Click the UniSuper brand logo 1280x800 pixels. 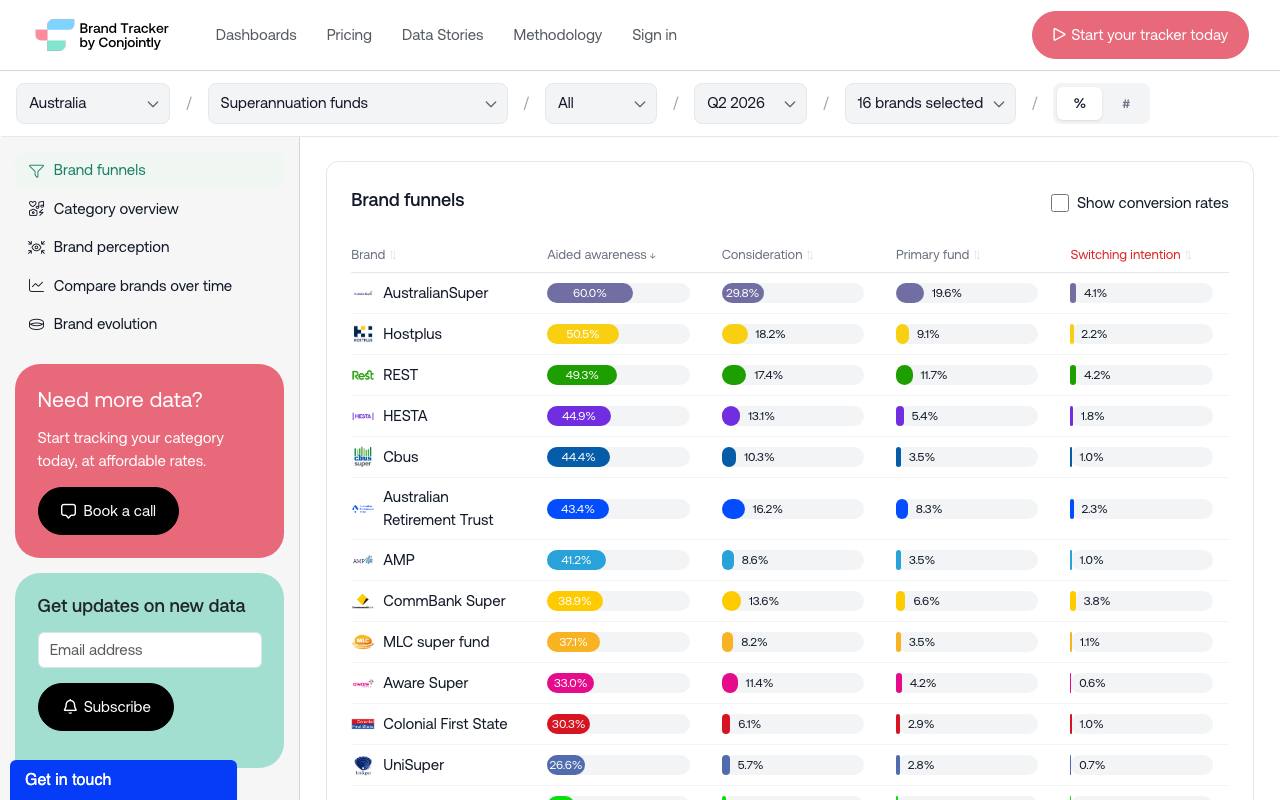click(363, 765)
